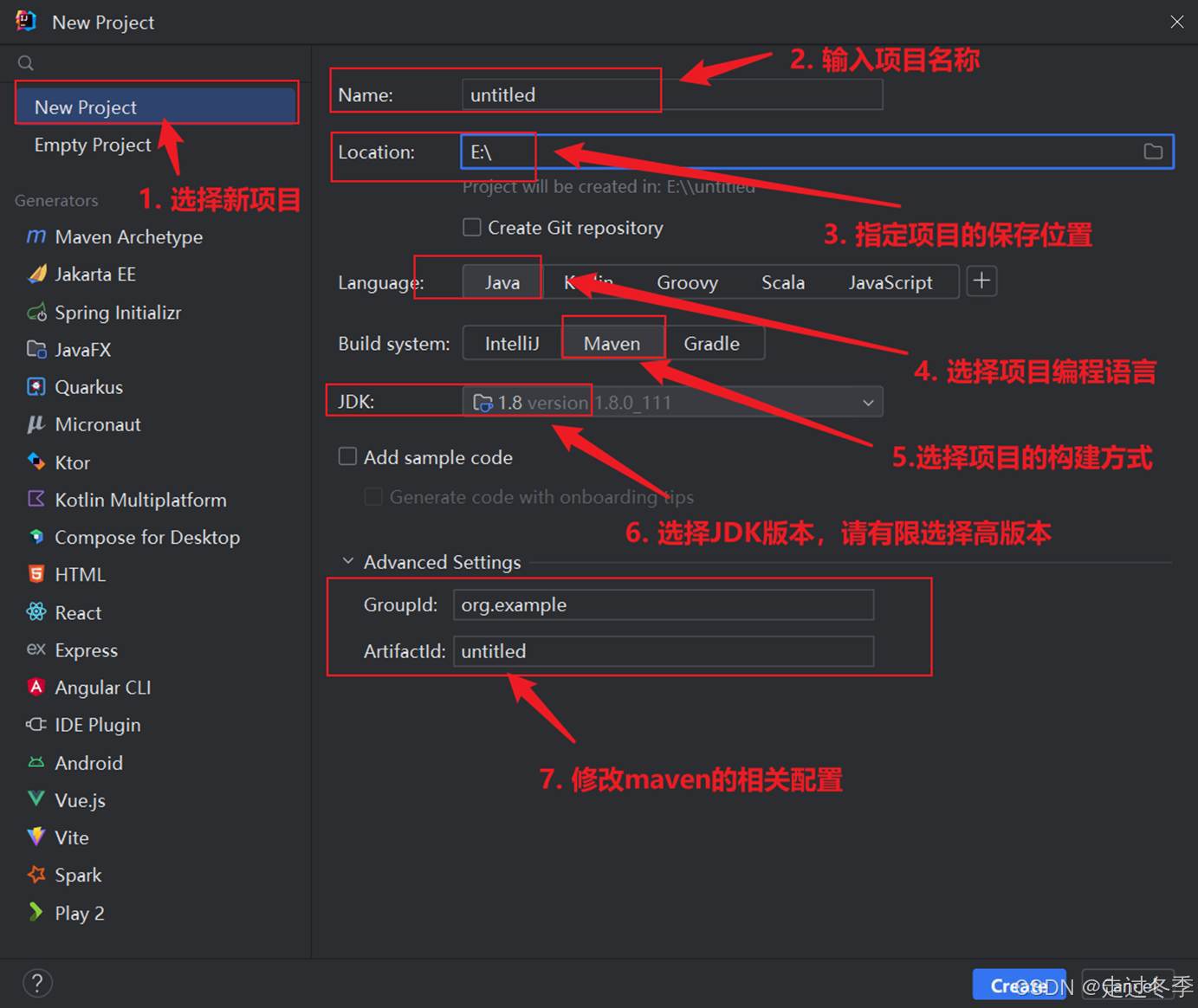Pick the React generator icon
This screenshot has width=1198, height=1008.
tap(36, 612)
